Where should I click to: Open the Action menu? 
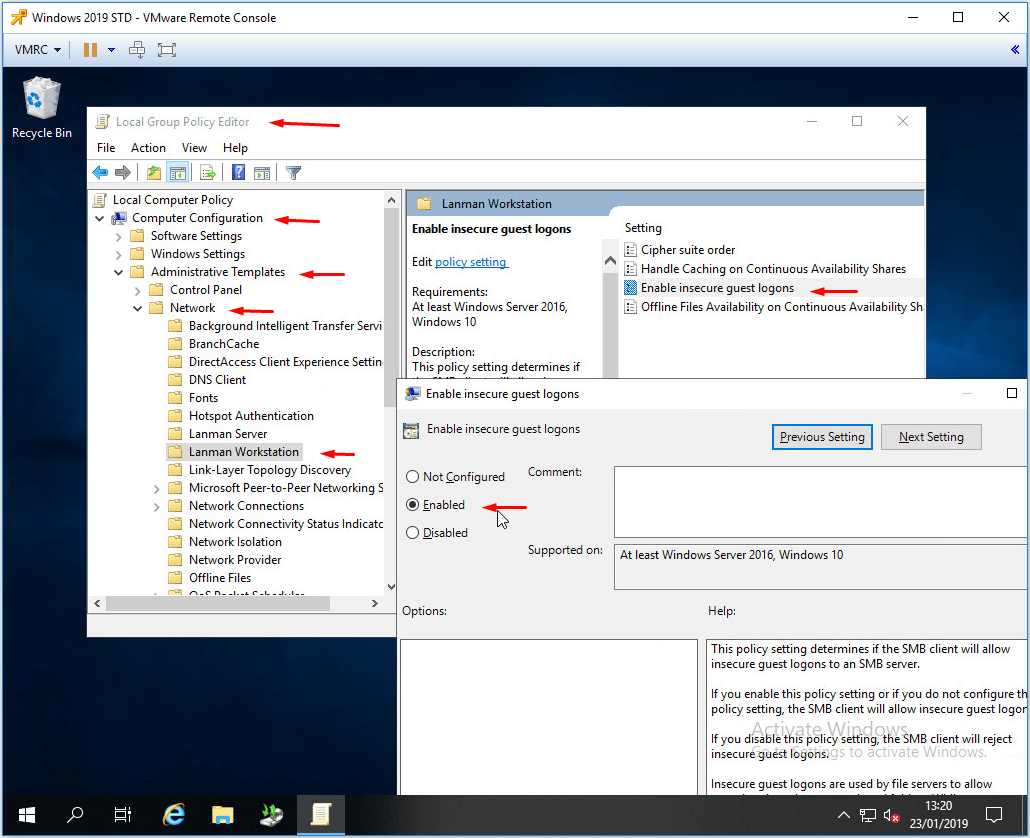[148, 148]
